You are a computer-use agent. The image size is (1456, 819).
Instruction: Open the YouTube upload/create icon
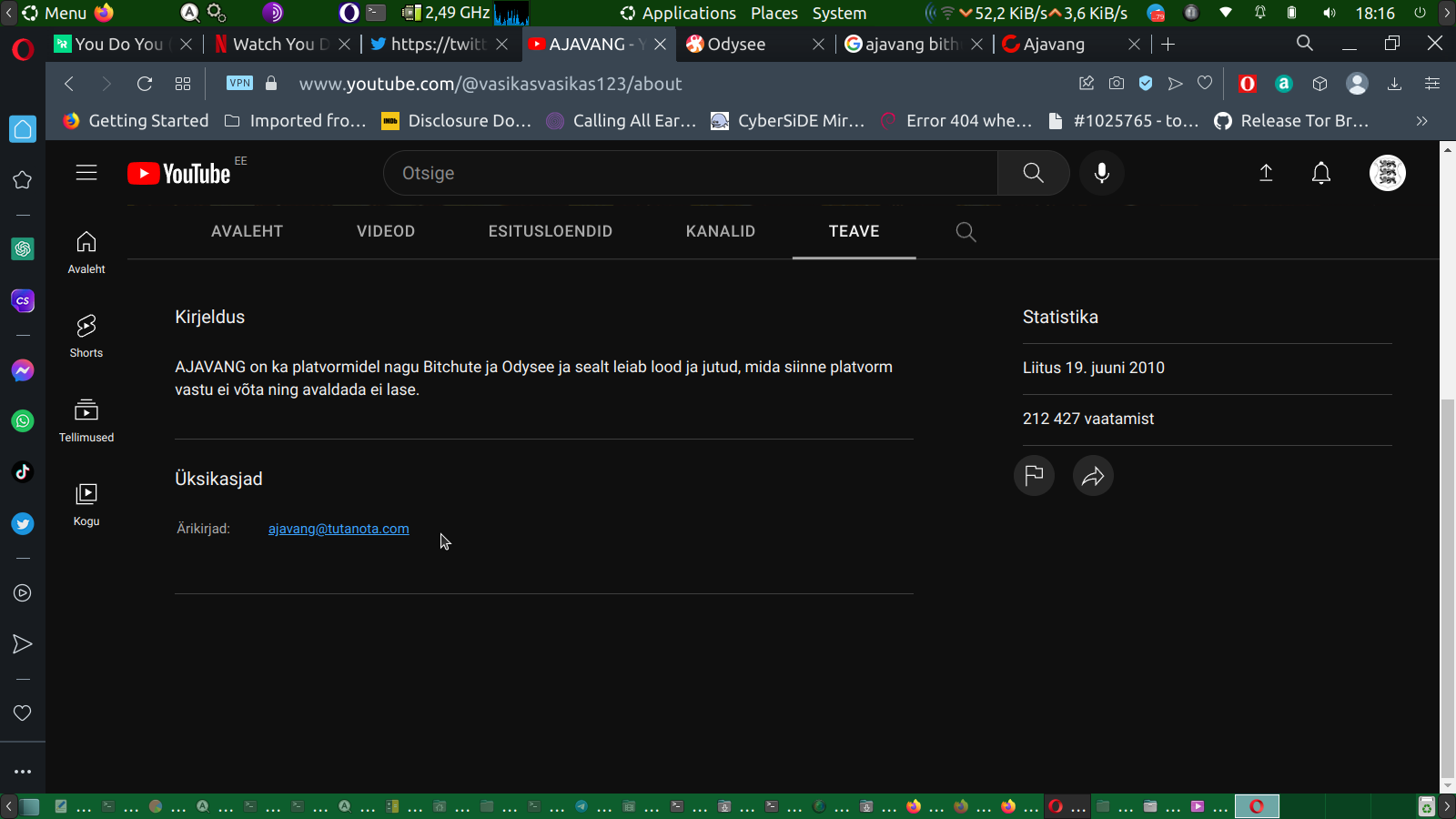point(1266,173)
